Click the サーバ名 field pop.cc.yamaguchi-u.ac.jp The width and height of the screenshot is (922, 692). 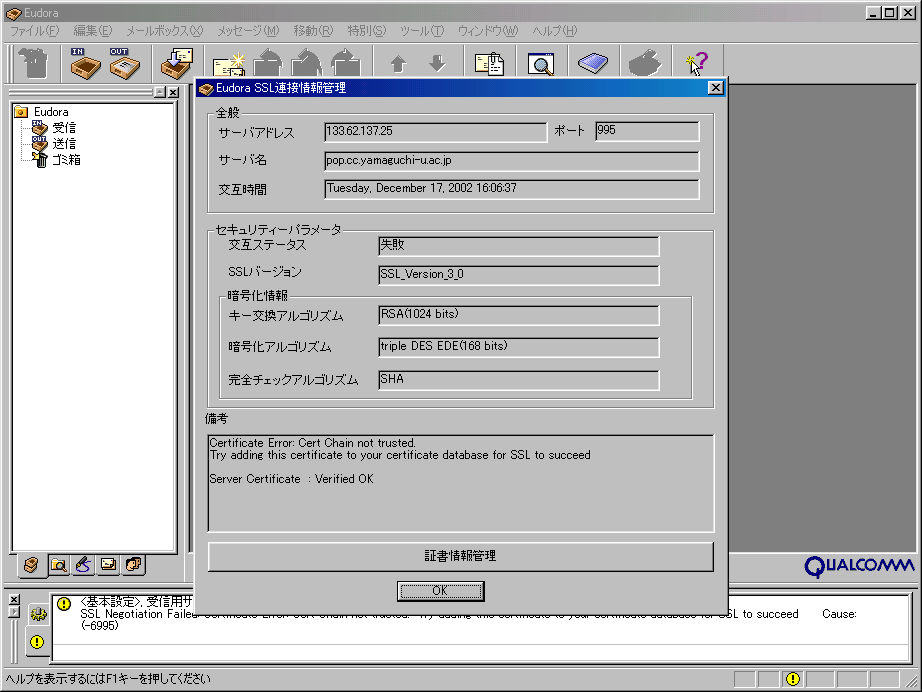(512, 161)
